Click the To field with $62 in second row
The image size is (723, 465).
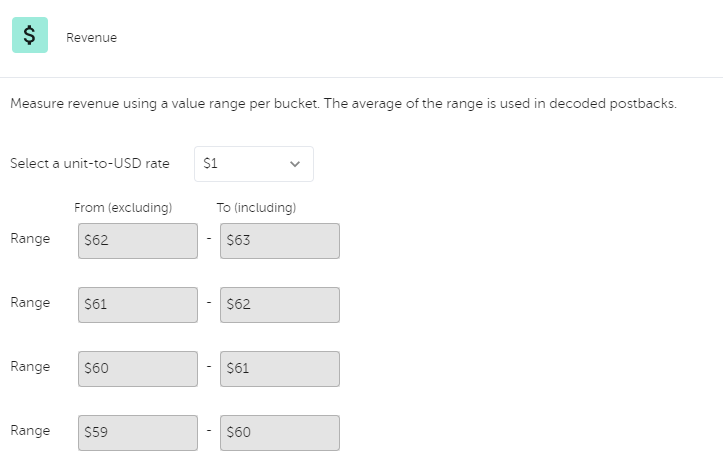tap(280, 305)
